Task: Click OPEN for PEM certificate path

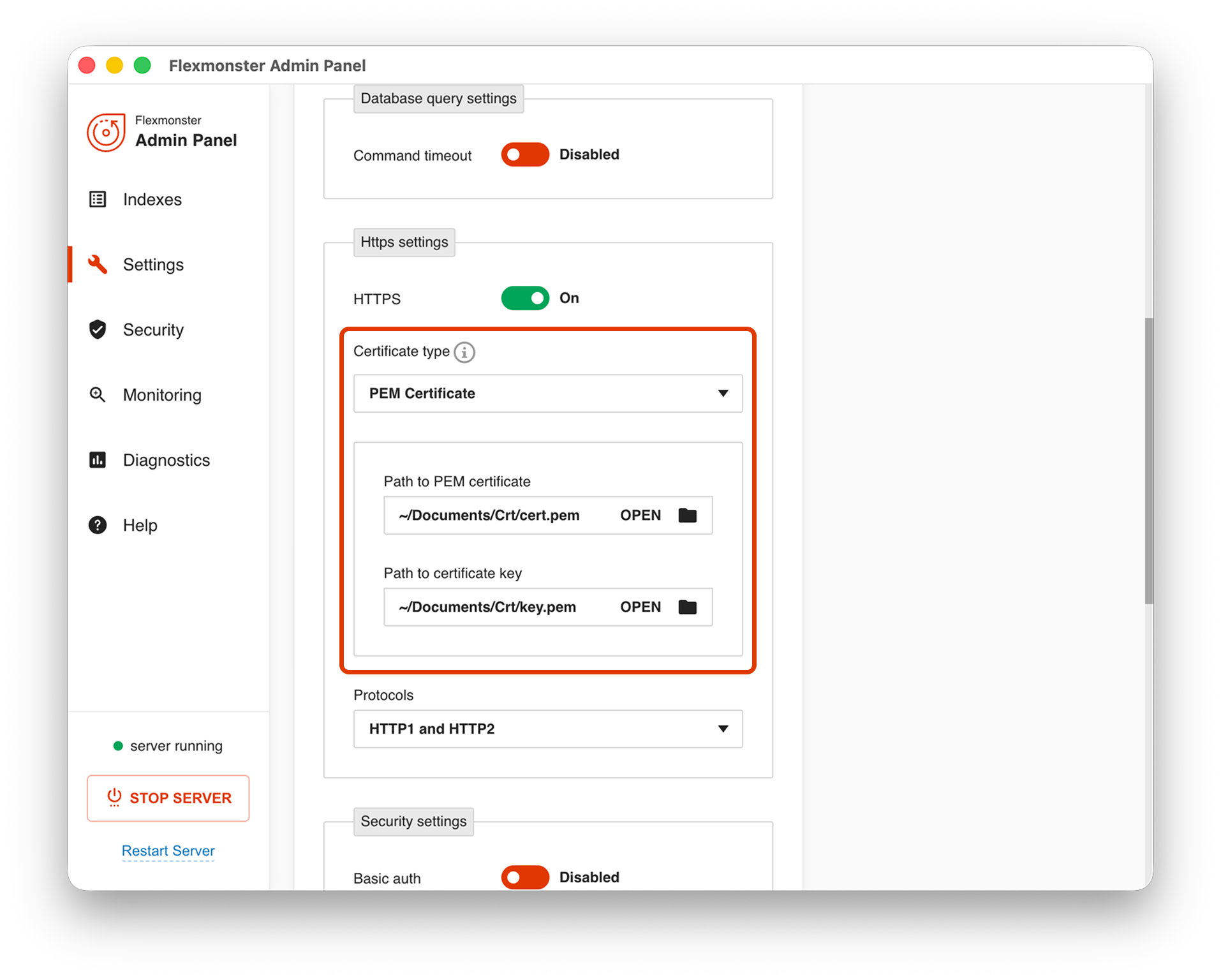Action: coord(640,515)
